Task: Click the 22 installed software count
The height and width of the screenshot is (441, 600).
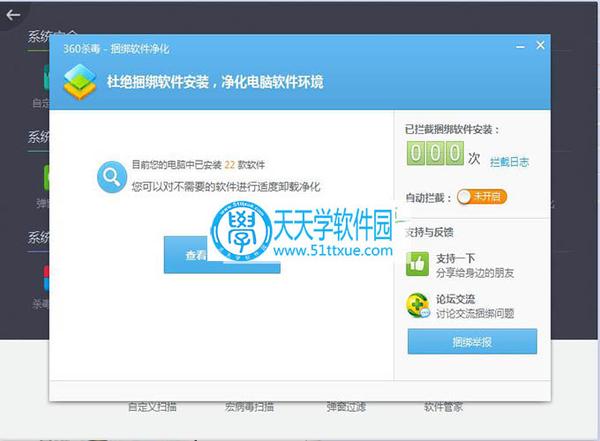Action: (230, 165)
